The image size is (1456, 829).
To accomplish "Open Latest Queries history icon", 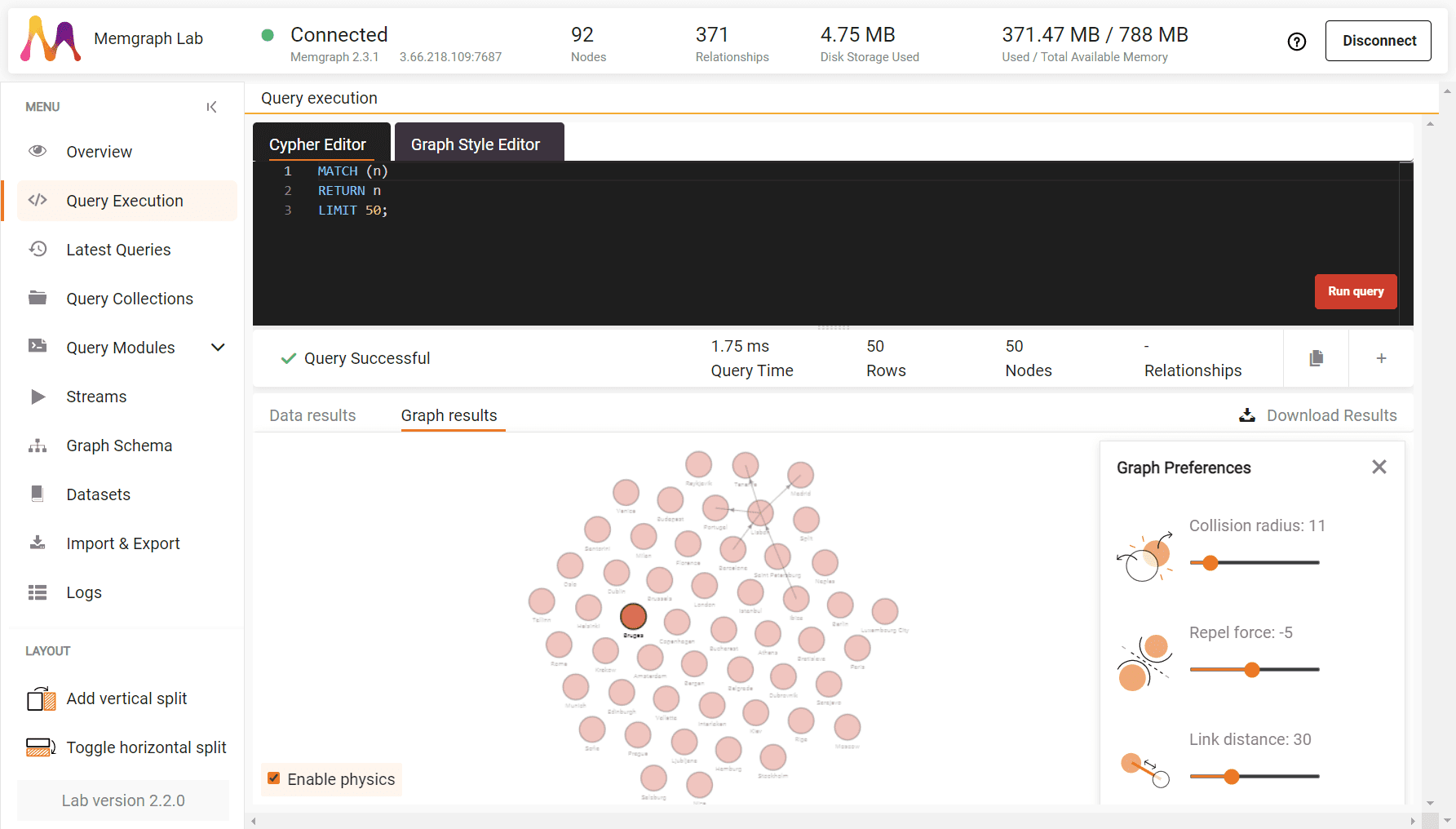I will point(38,249).
